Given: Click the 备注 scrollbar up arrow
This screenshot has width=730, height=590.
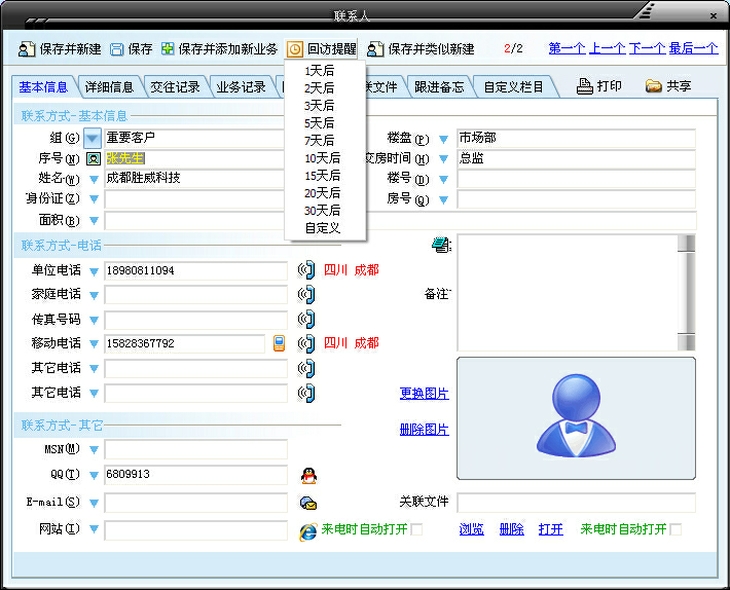Looking at the screenshot, I should point(686,243).
